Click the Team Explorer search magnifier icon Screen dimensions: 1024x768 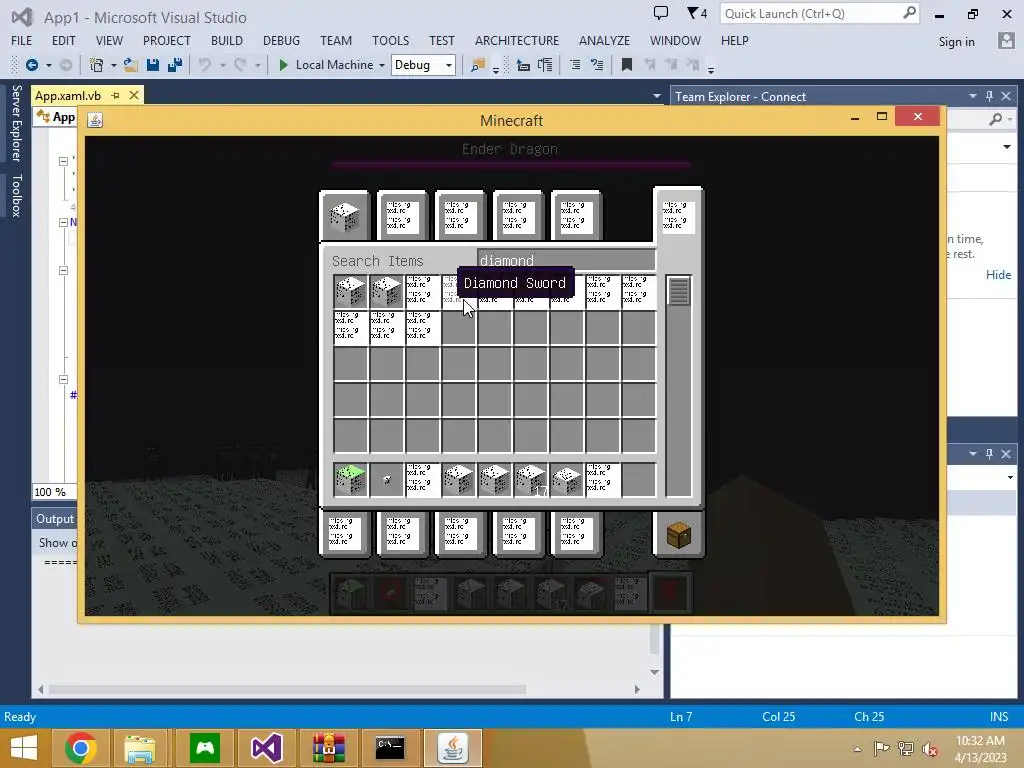(995, 119)
